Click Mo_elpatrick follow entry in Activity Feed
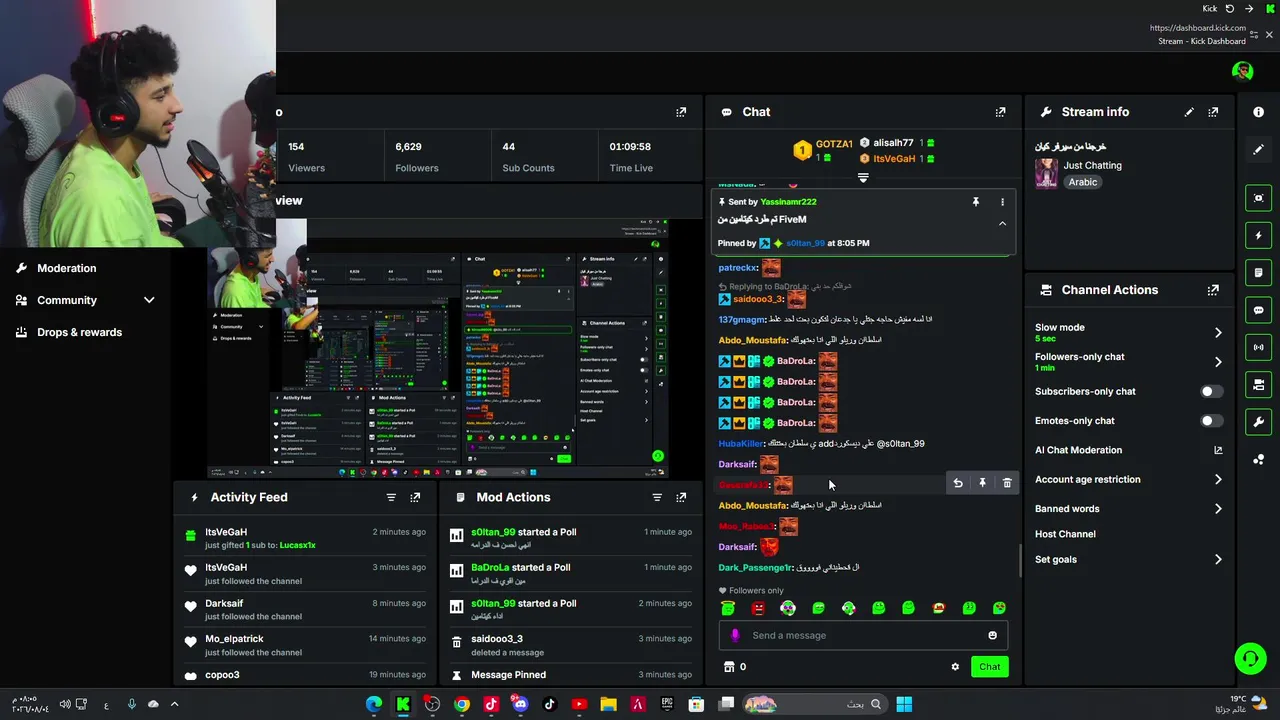1280x720 pixels. coord(305,645)
